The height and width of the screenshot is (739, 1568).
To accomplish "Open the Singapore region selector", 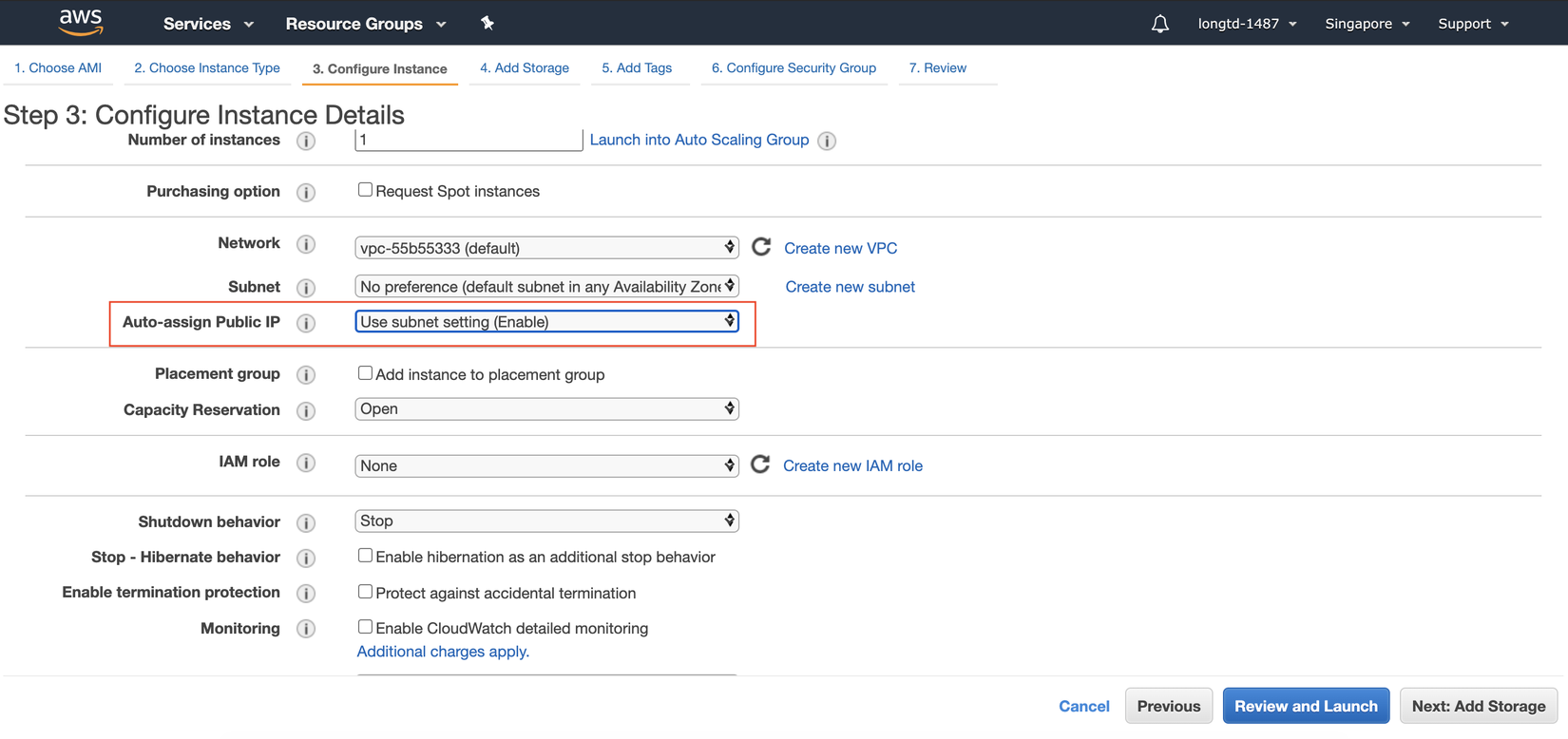I will (1367, 24).
